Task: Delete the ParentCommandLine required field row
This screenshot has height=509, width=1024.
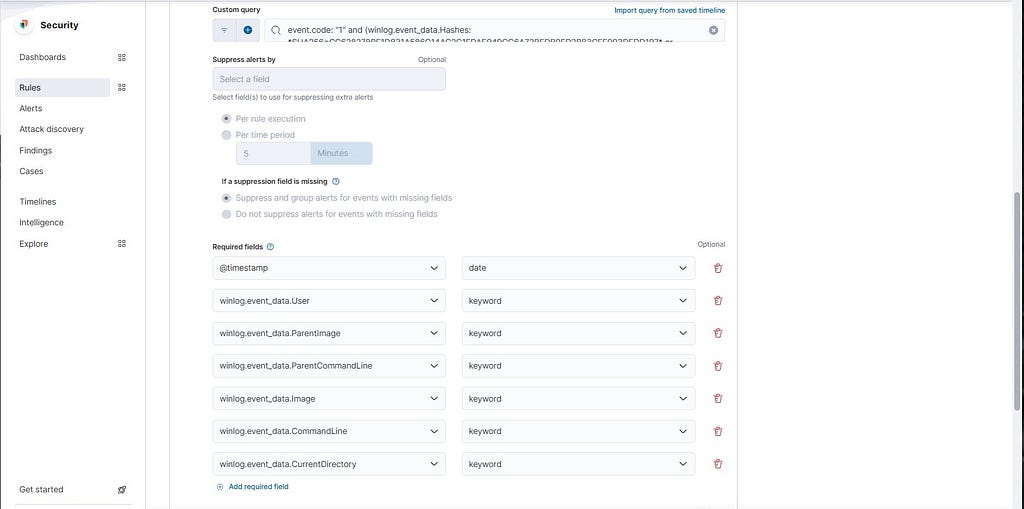Action: click(718, 366)
